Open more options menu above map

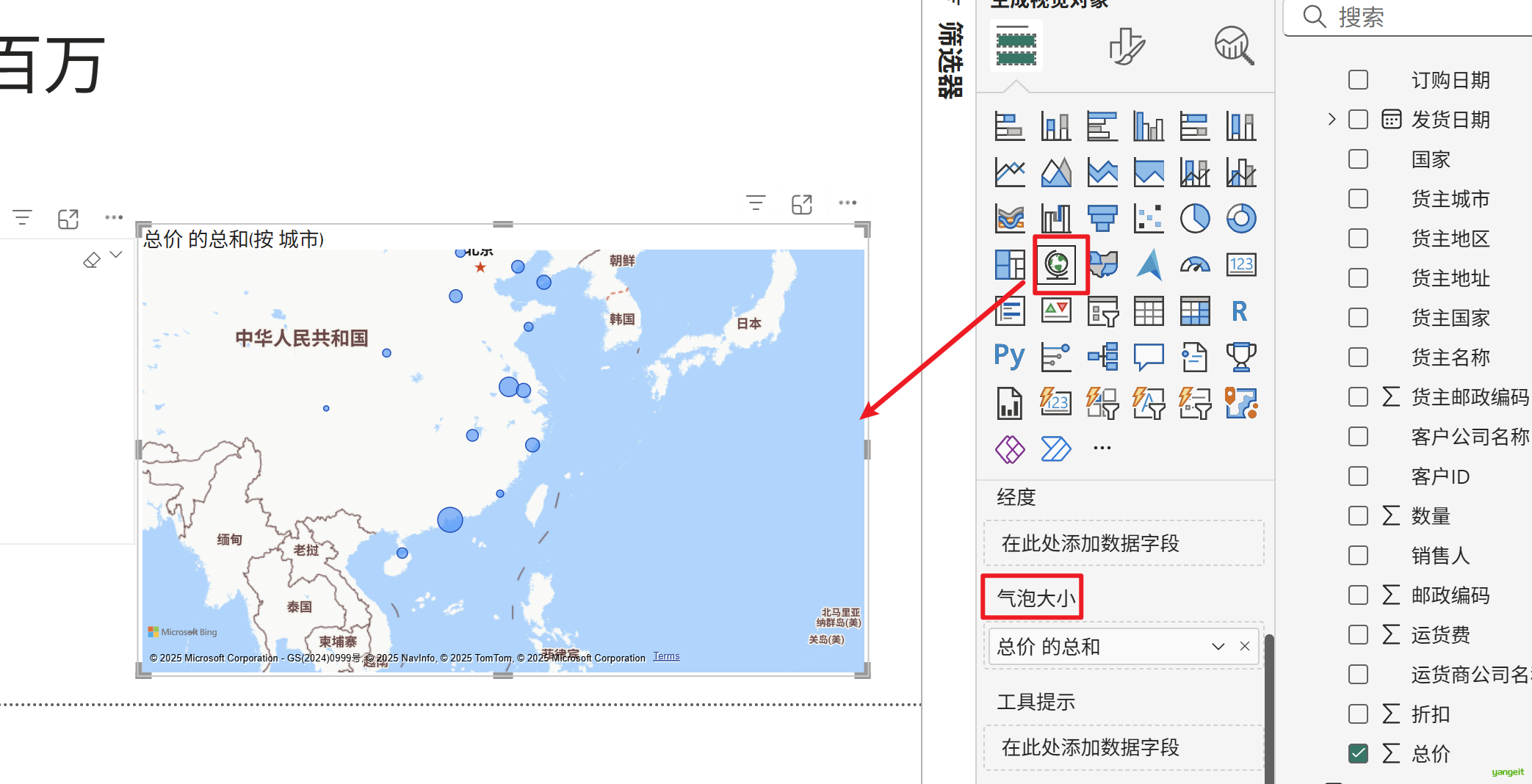click(x=848, y=203)
